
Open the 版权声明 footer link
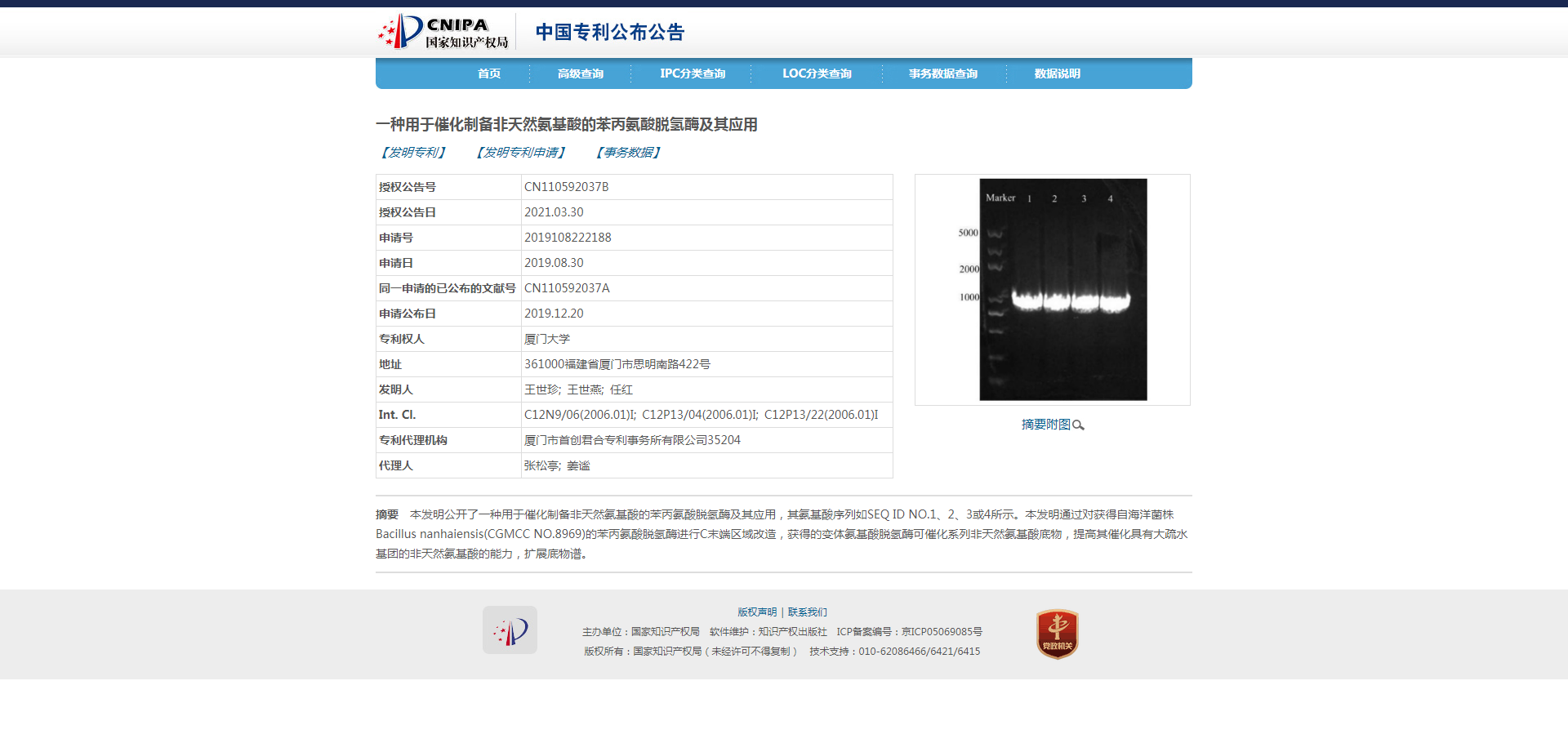757,612
